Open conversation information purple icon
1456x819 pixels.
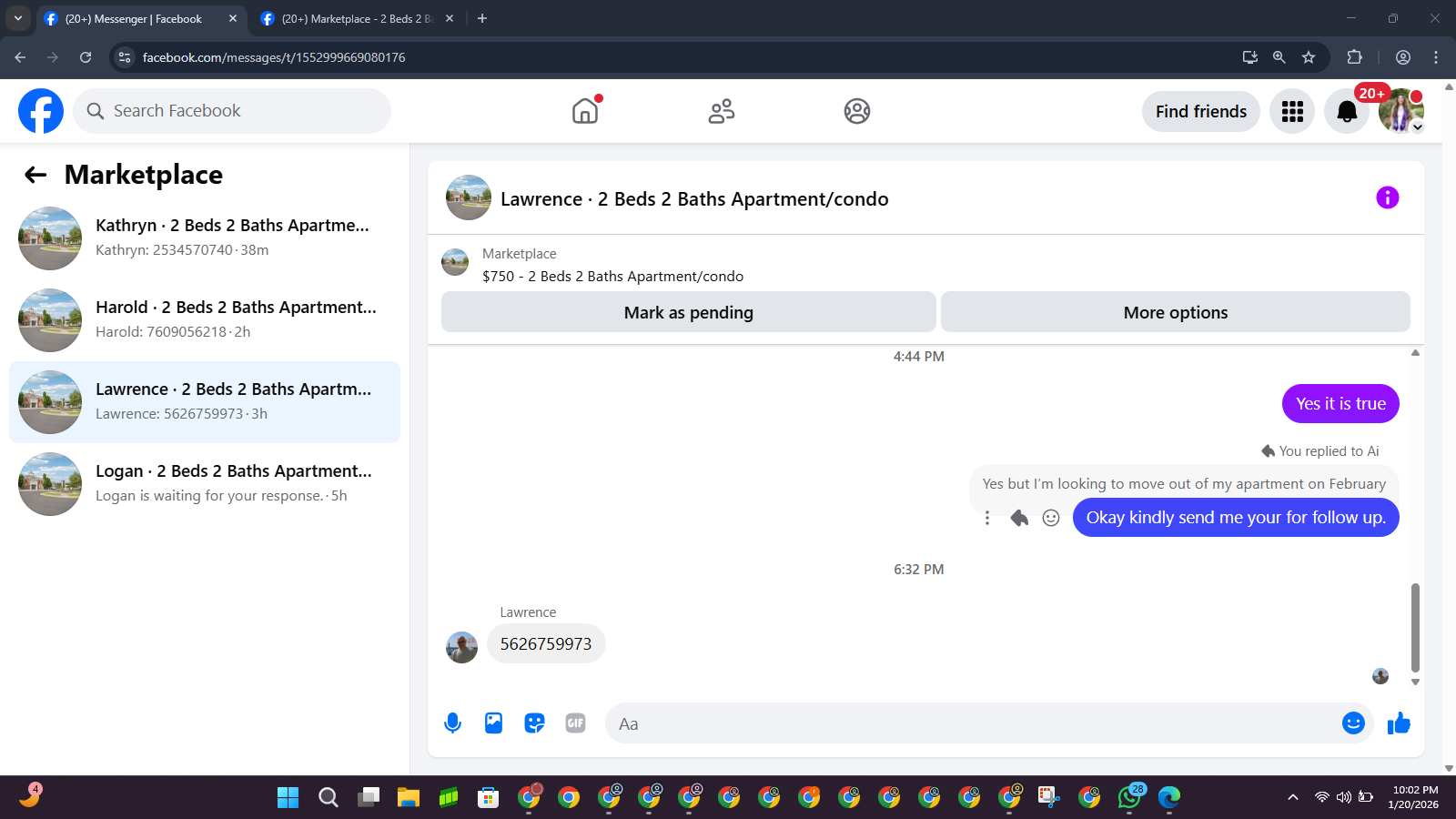point(1387,197)
